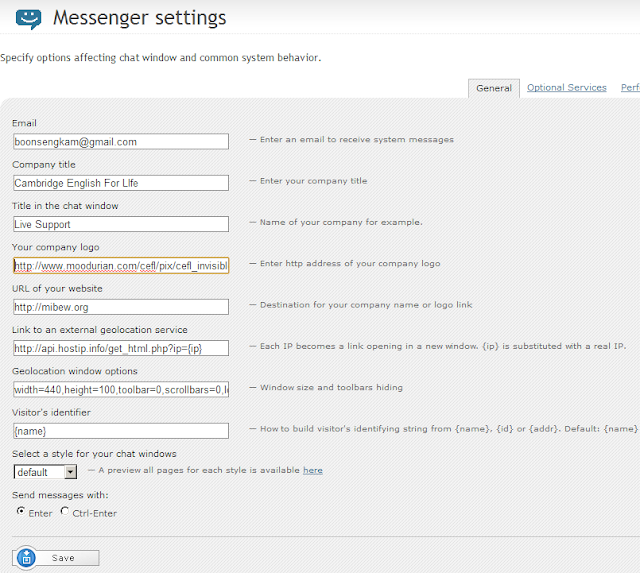Click the blue Save disk icon
This screenshot has width=640, height=573.
point(27,557)
